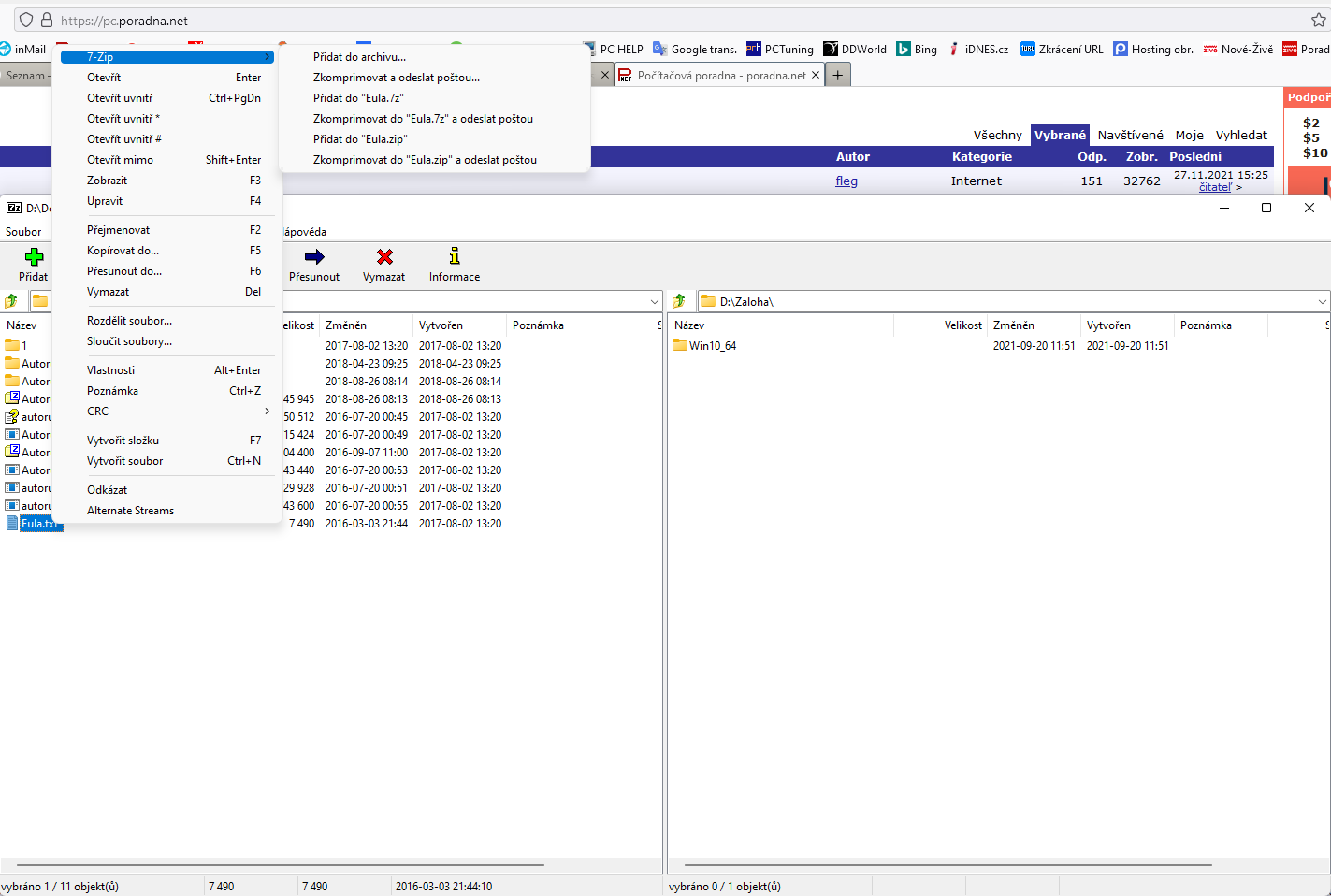Select the Win10_64 folder name
The width and height of the screenshot is (1331, 896).
(713, 346)
